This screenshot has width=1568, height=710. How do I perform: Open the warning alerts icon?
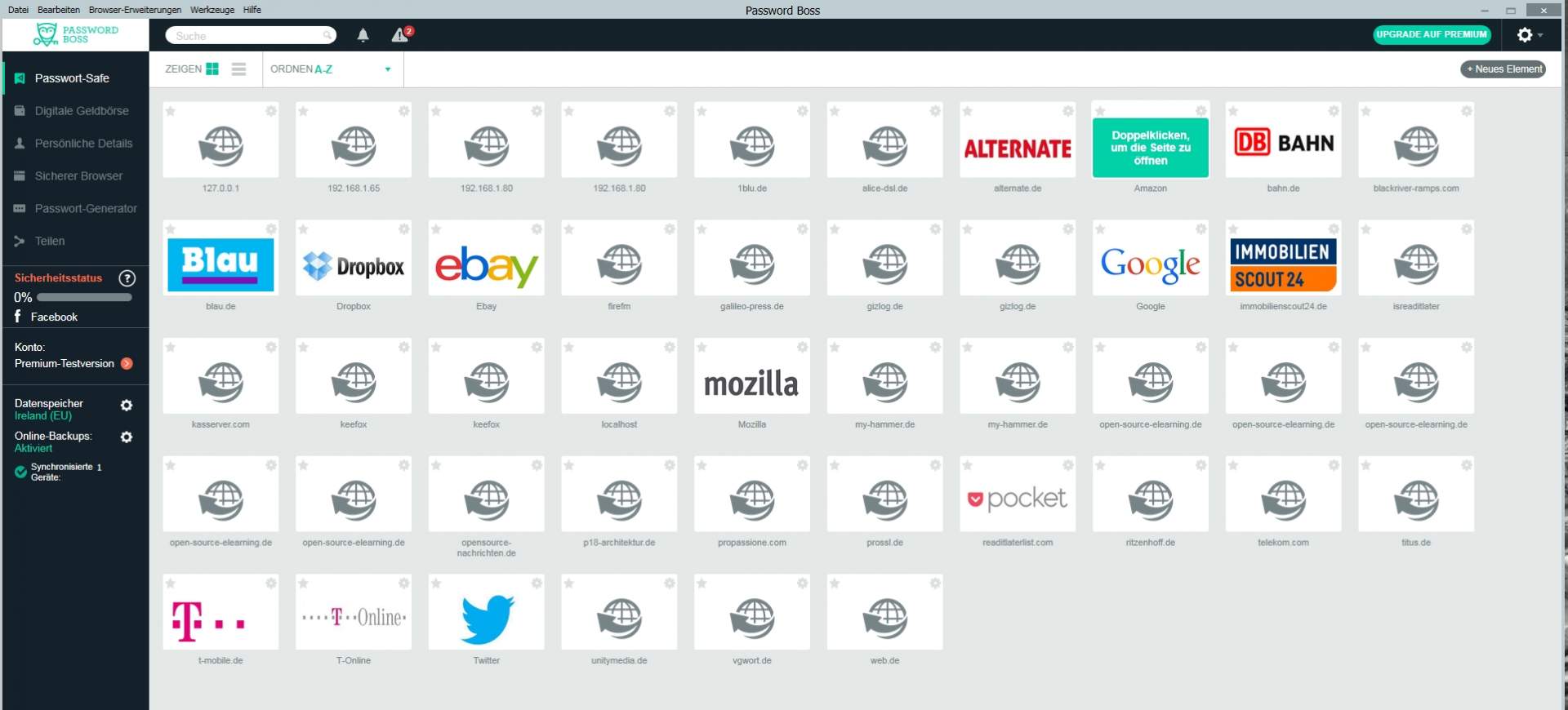[400, 35]
